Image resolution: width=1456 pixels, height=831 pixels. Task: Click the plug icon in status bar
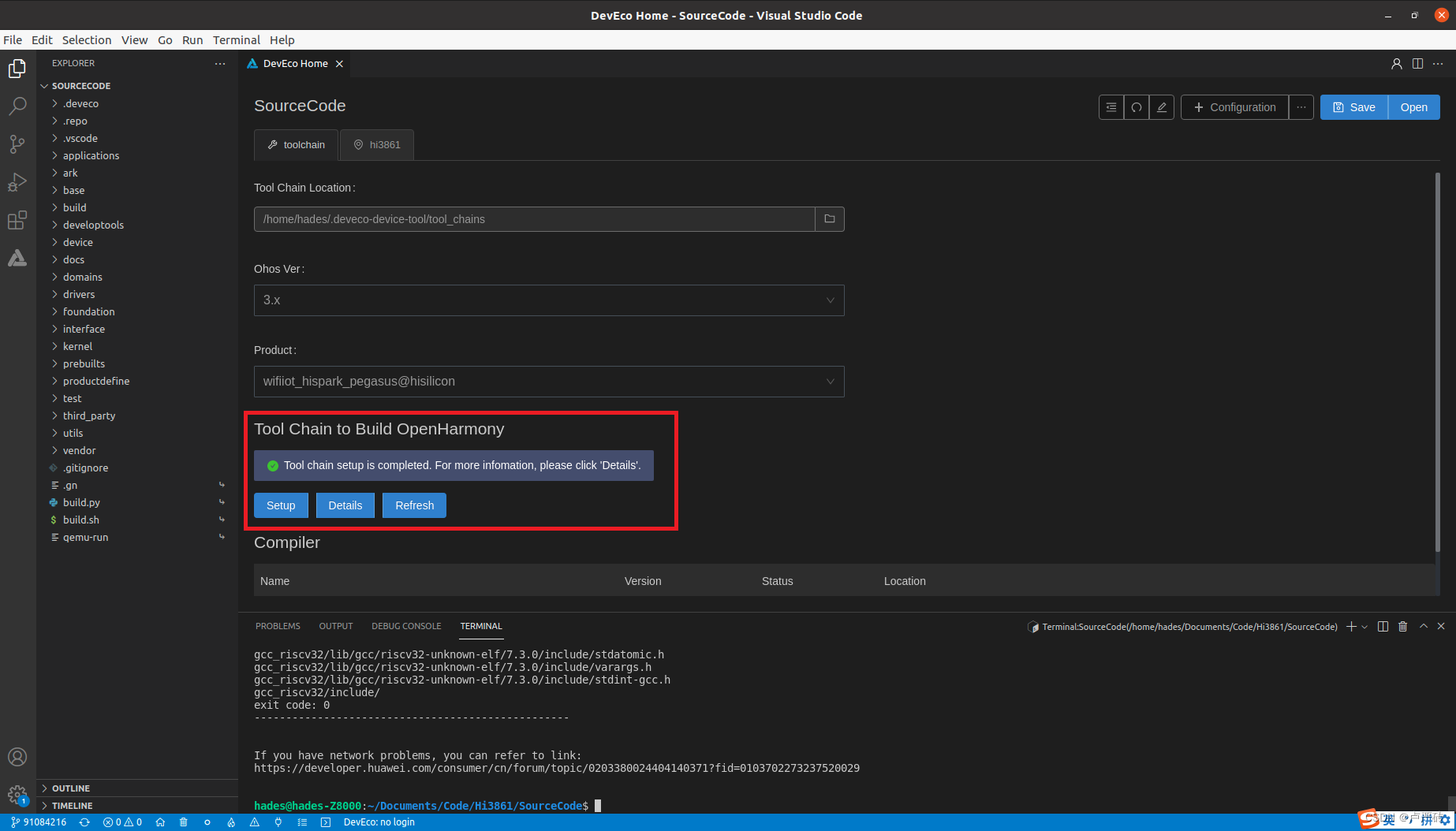pos(278,822)
